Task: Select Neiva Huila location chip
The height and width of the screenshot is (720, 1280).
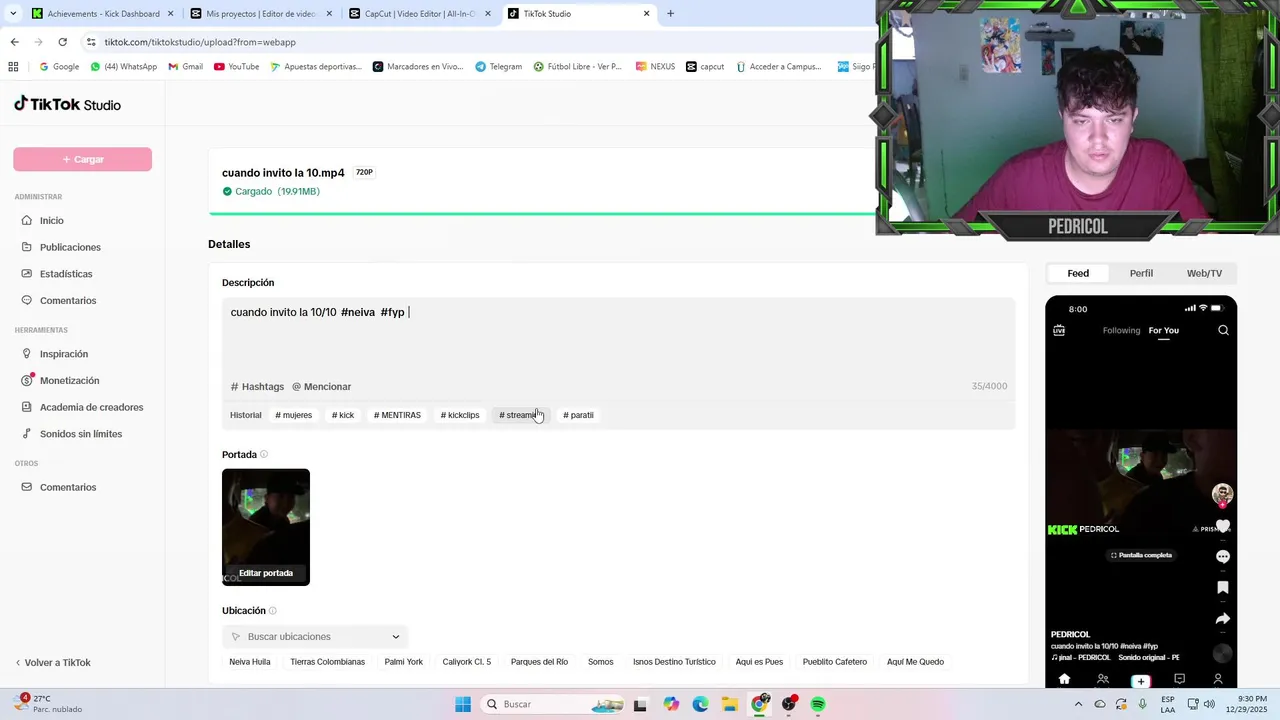Action: coord(250,662)
